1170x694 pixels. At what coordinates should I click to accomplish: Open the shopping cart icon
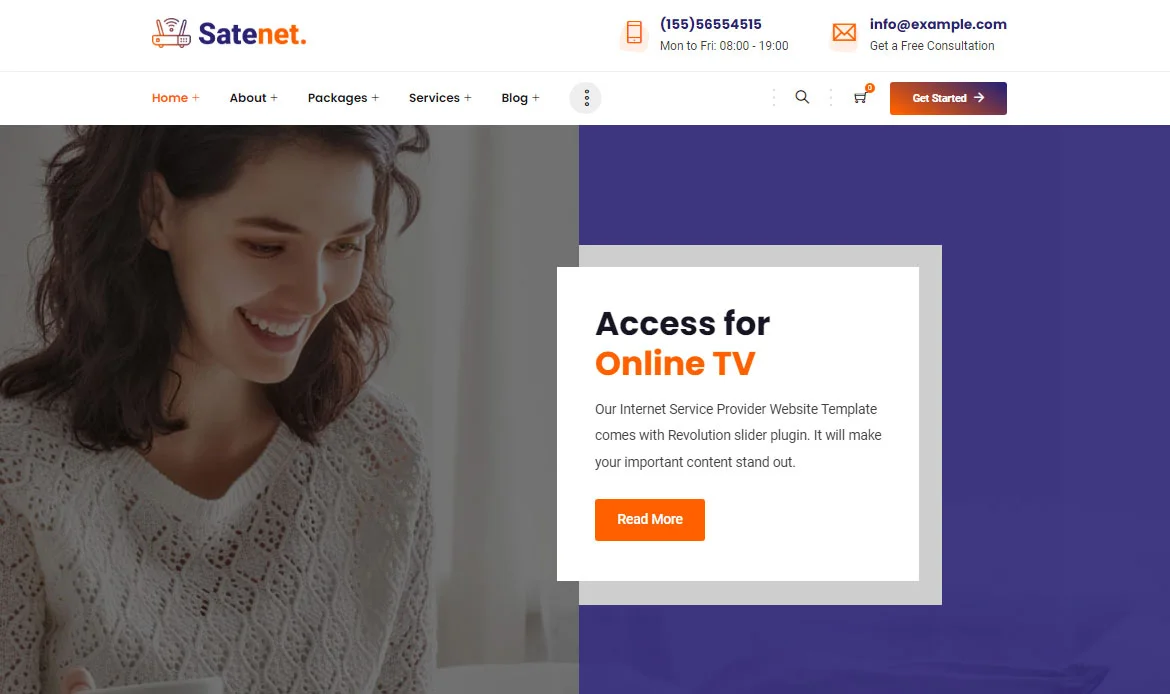tap(860, 98)
